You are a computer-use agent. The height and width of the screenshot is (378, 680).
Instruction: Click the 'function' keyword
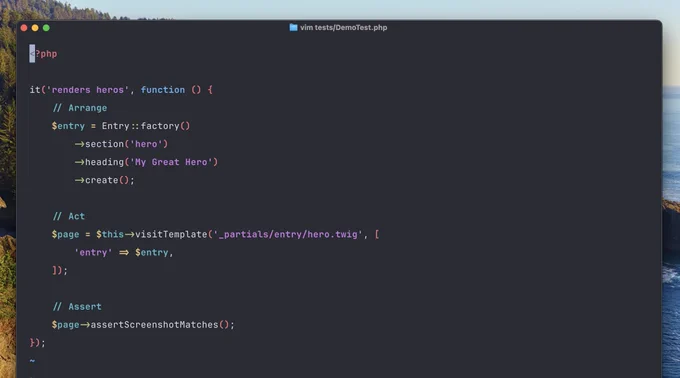pyautogui.click(x=163, y=90)
